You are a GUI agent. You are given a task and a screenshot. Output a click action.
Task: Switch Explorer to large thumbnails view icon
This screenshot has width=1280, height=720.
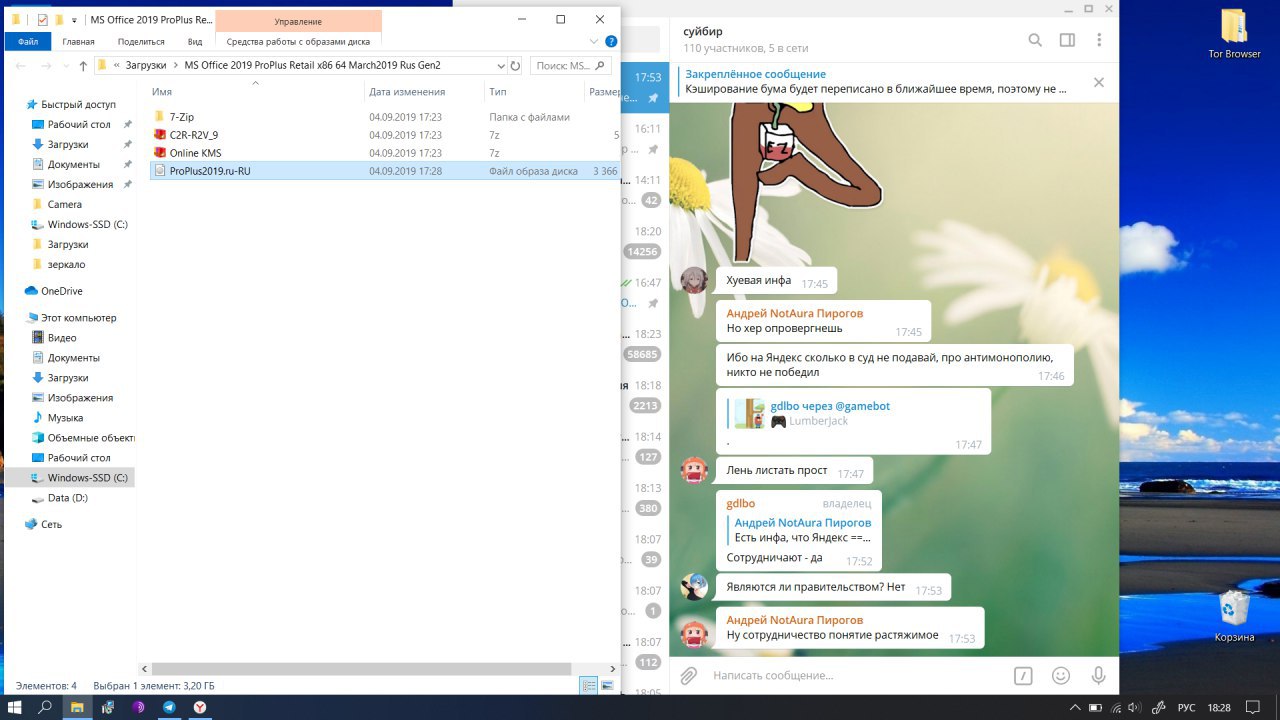[607, 685]
